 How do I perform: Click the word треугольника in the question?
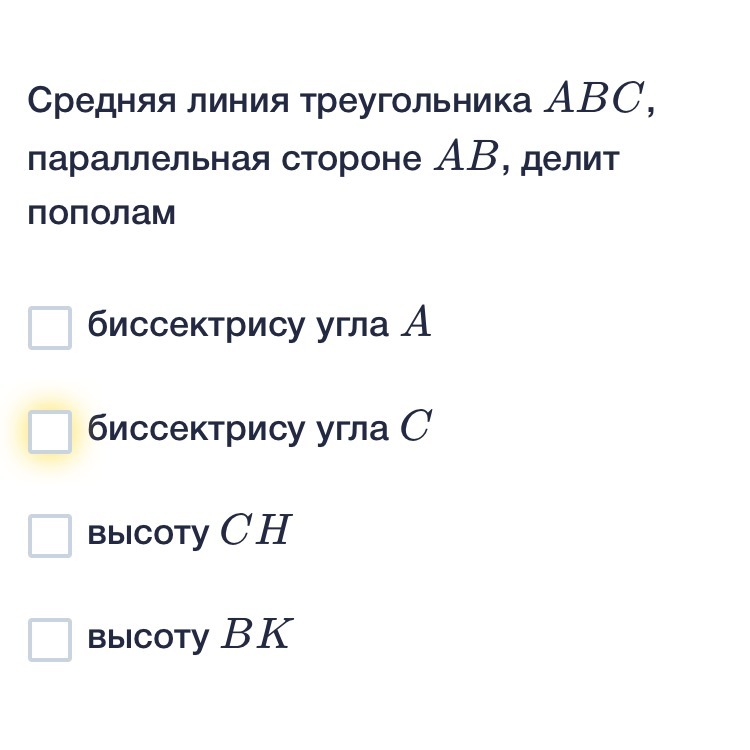(x=416, y=101)
